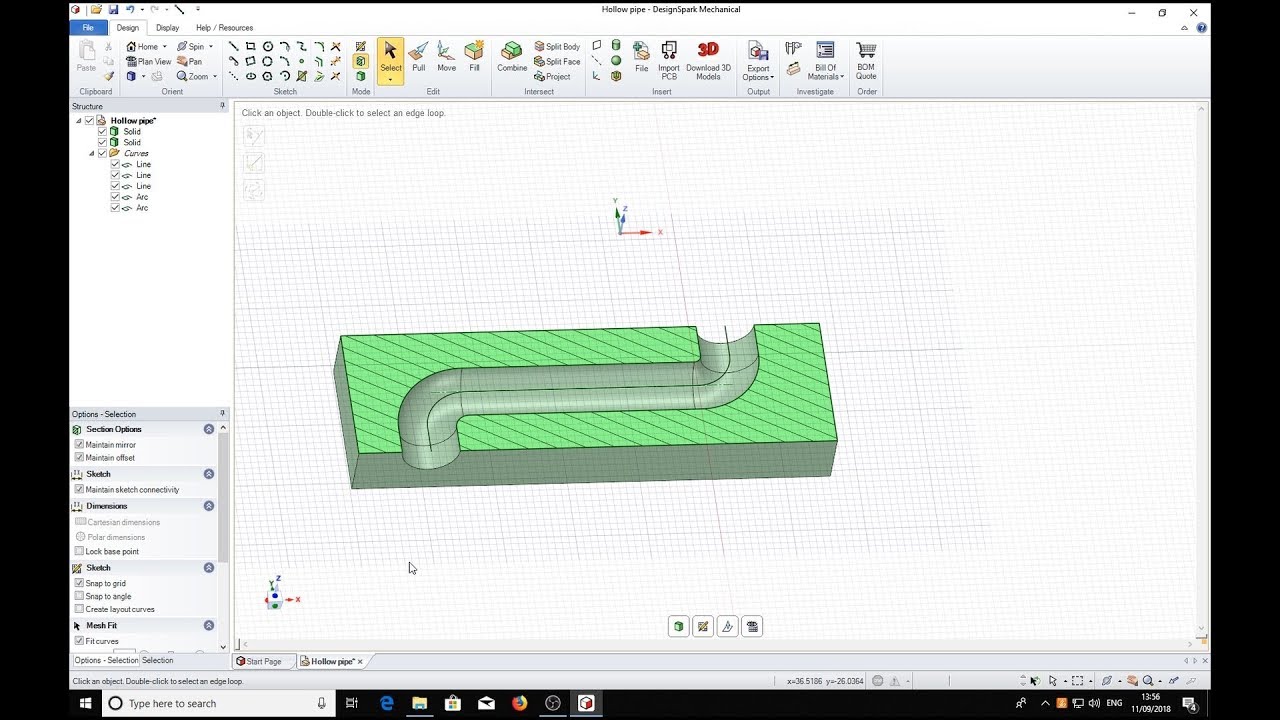Click the Save icon in quick access toolbar
The height and width of the screenshot is (720, 1280).
(x=114, y=10)
